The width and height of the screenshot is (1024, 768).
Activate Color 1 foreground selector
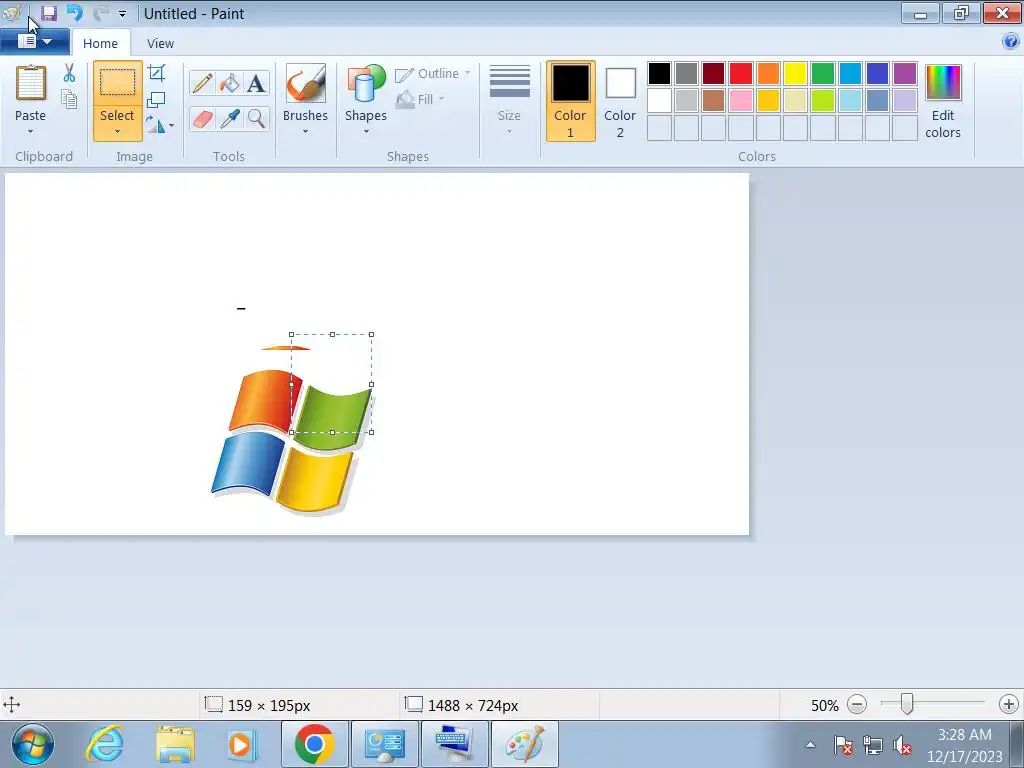coord(571,101)
